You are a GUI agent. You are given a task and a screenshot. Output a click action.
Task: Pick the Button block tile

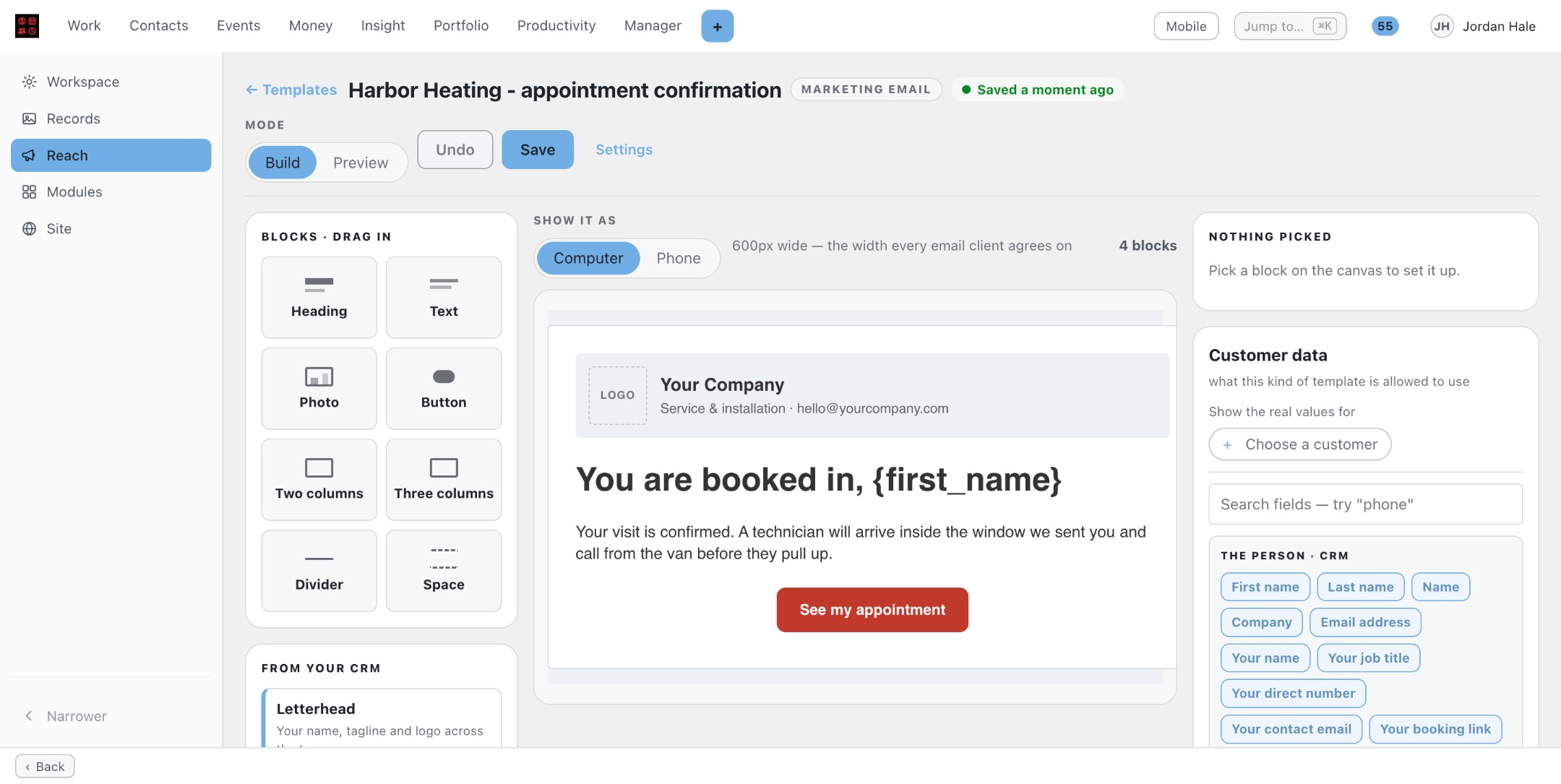(444, 389)
